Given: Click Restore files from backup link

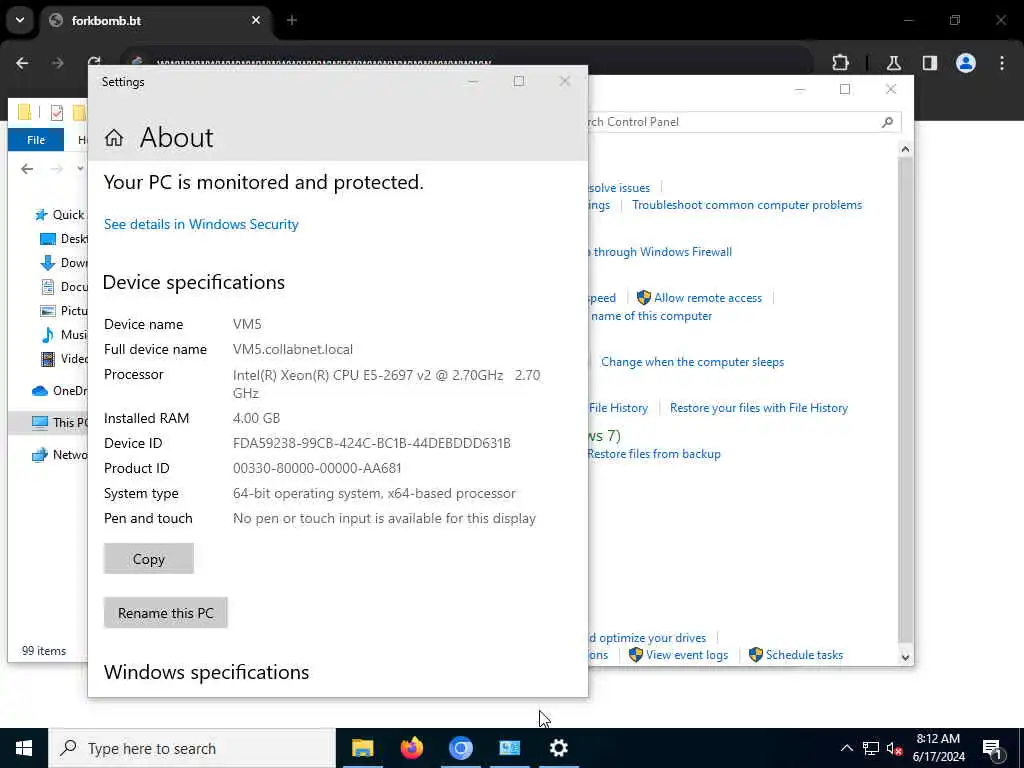Looking at the screenshot, I should 654,454.
